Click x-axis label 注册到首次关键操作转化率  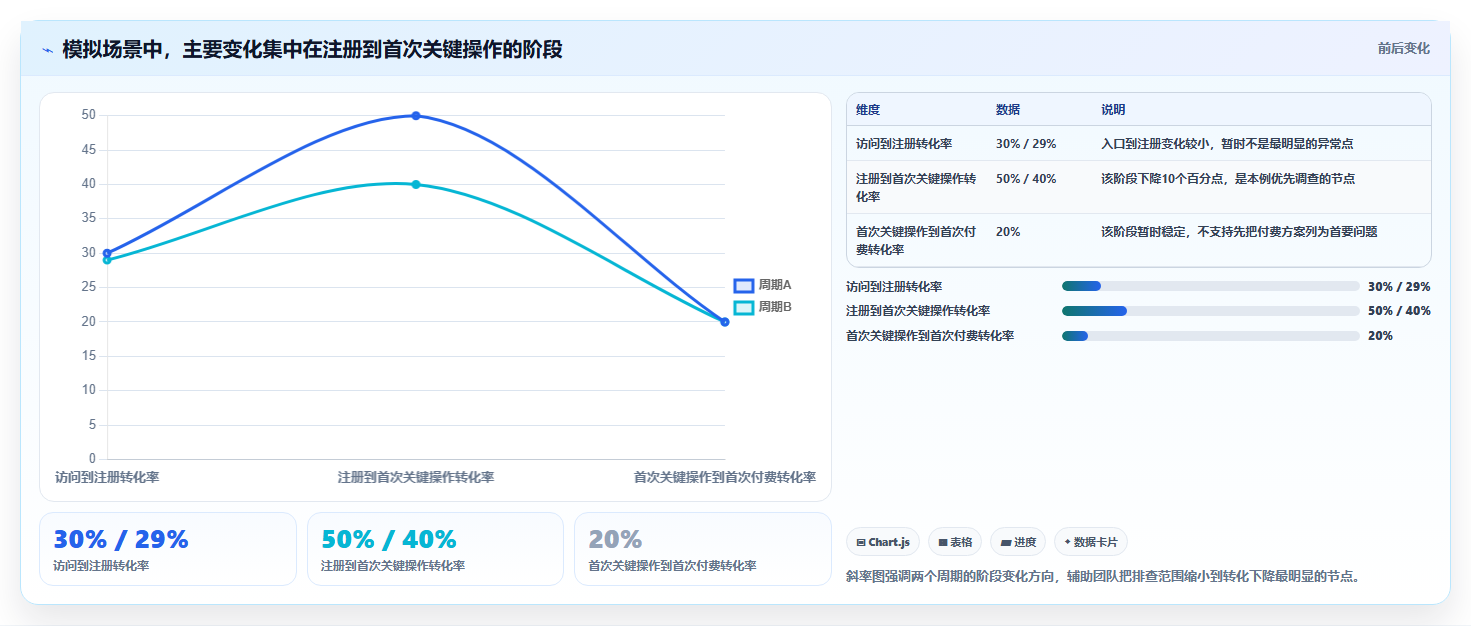point(416,477)
